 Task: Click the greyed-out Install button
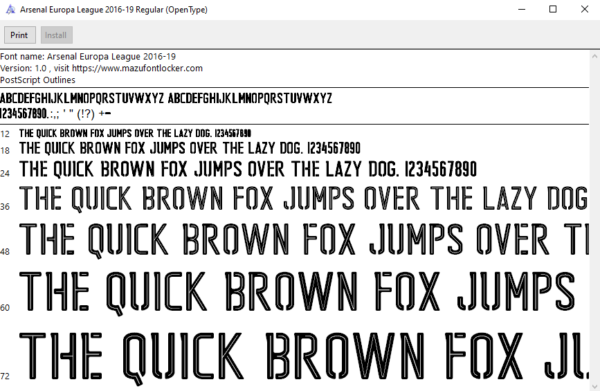(56, 35)
